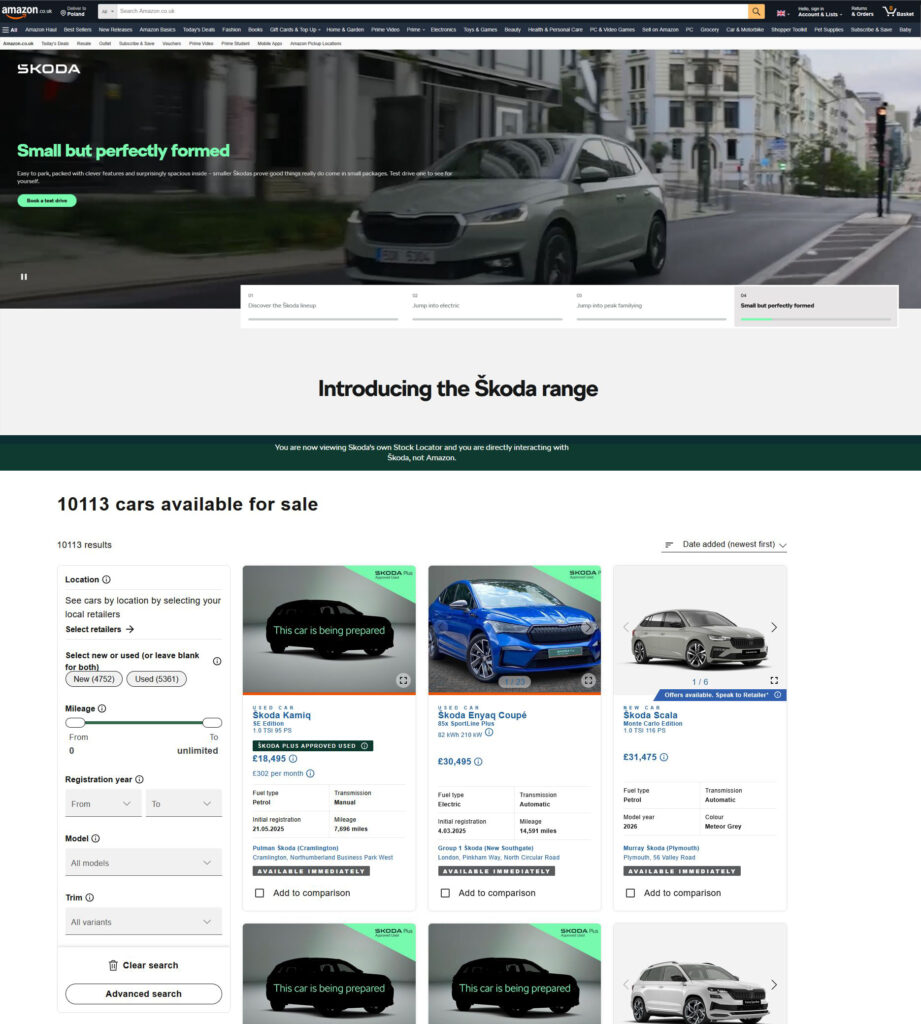Expand Skoda Scala image to fullscreen
Image resolution: width=921 pixels, height=1024 pixels.
(x=774, y=680)
